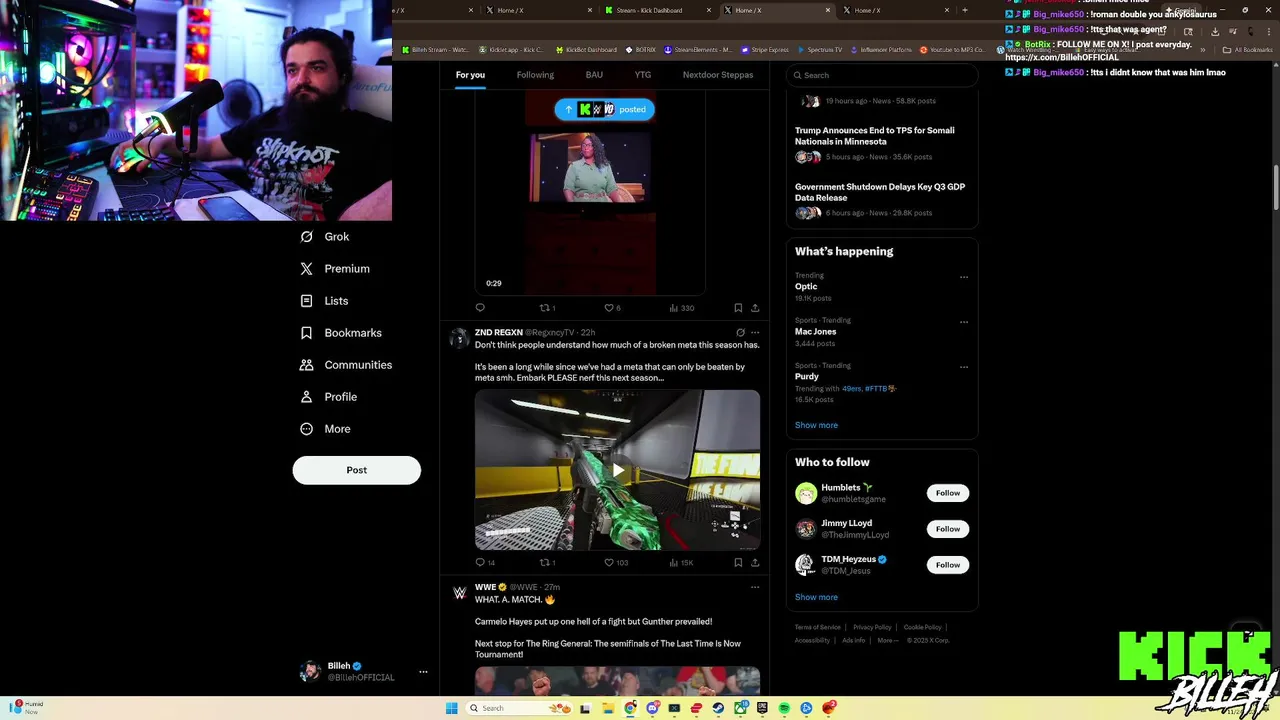Click the white Post button
The image size is (1280, 720).
[356, 470]
